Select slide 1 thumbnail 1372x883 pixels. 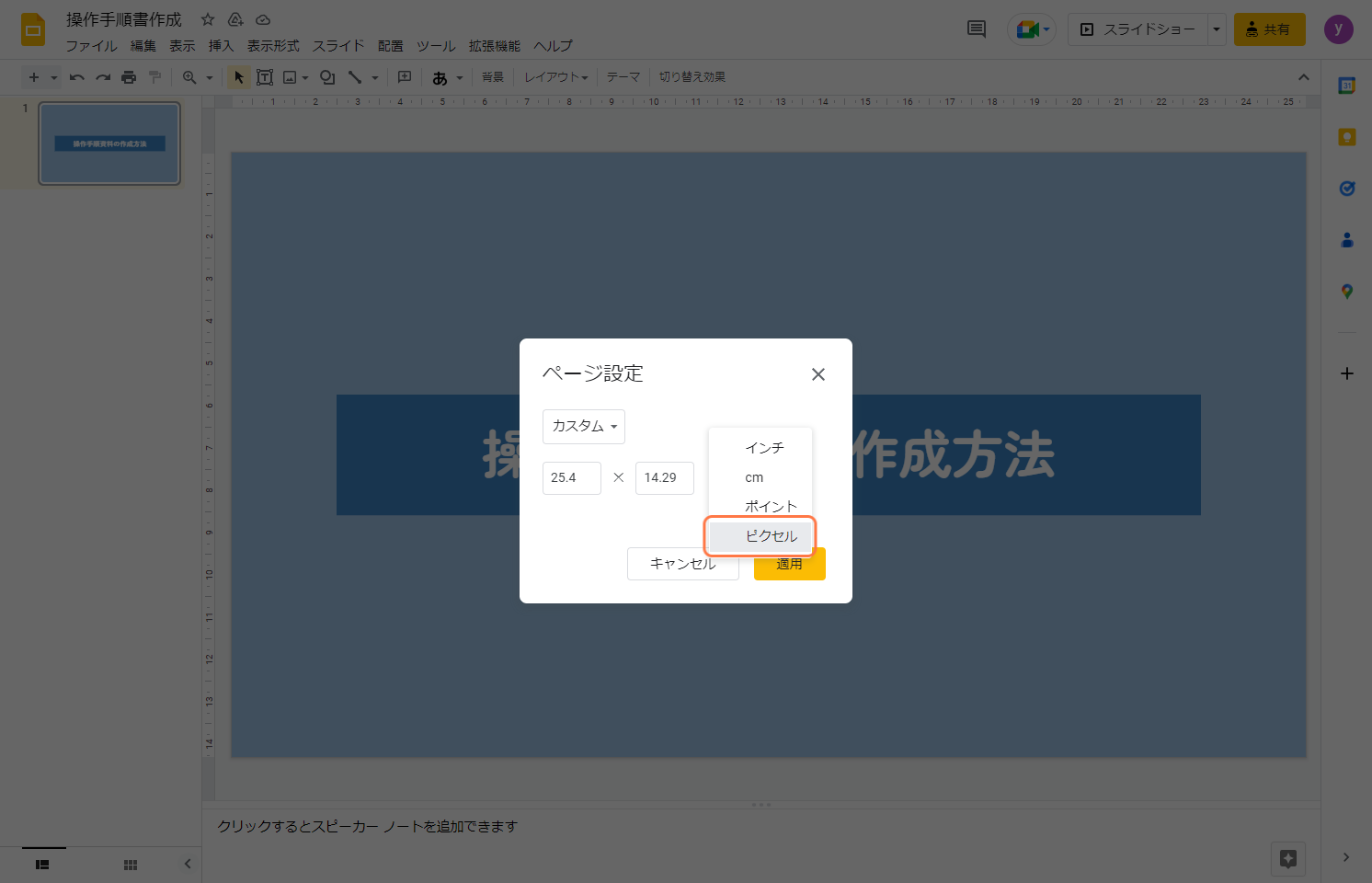point(109,143)
